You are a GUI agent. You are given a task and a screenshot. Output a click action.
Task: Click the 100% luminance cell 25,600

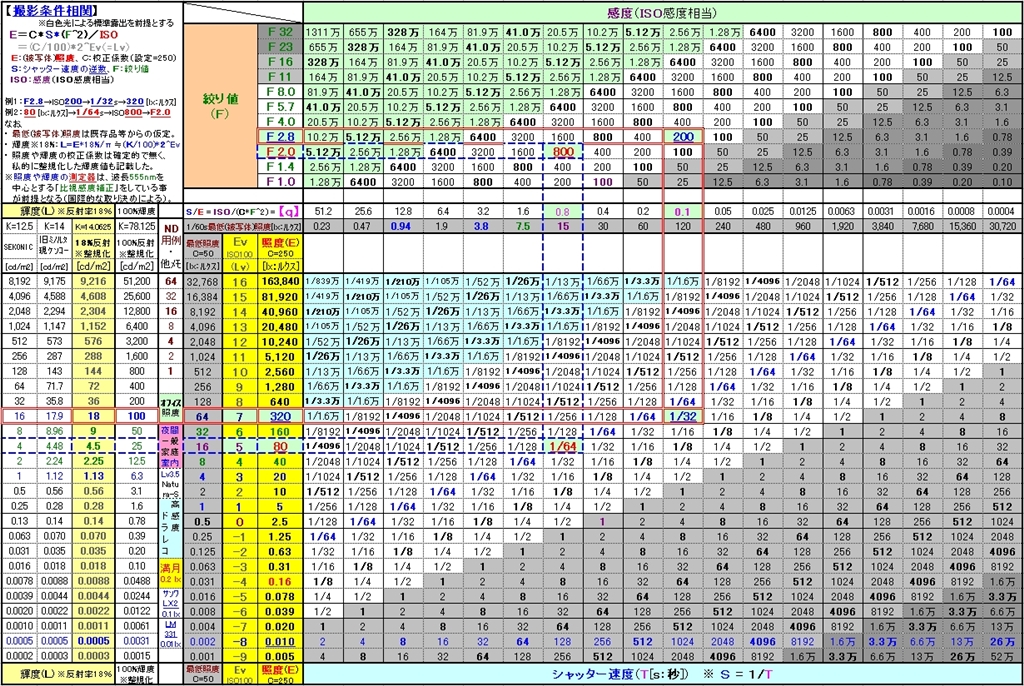pyautogui.click(x=136, y=297)
